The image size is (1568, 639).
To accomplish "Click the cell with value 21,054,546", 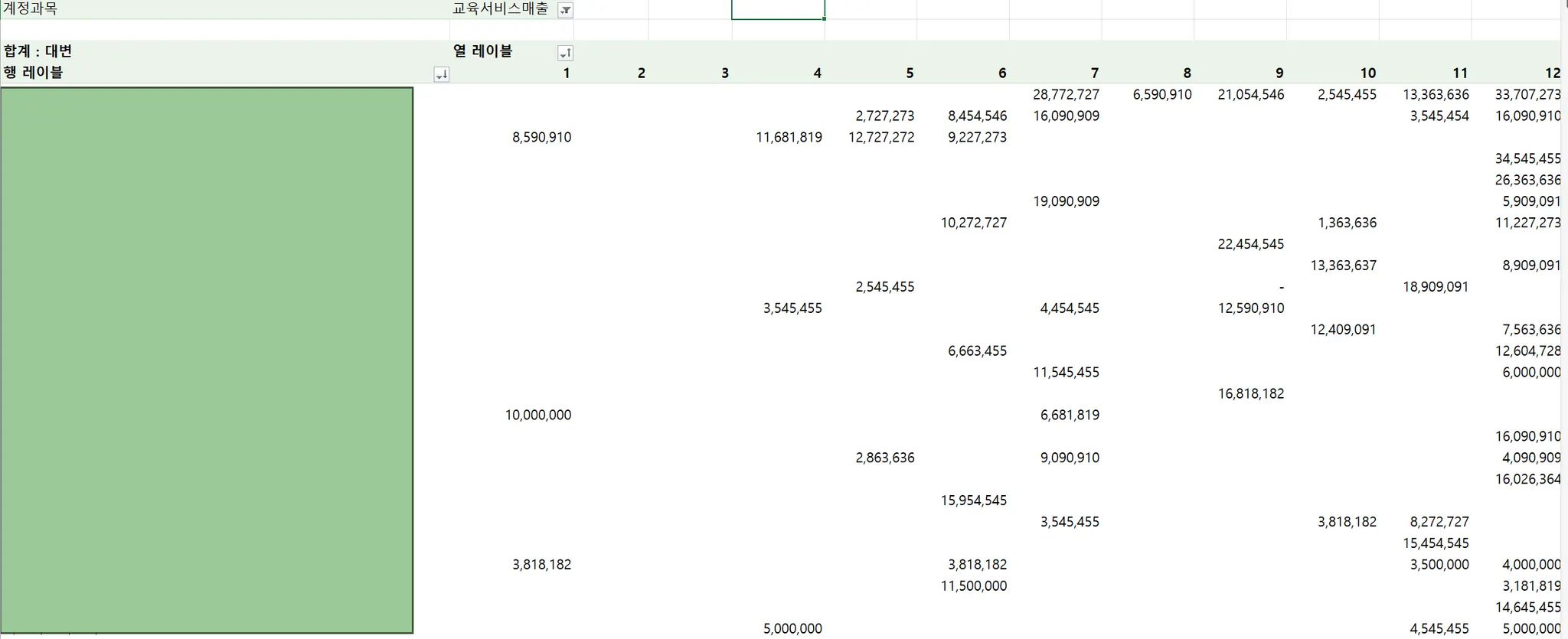I will tap(1251, 95).
